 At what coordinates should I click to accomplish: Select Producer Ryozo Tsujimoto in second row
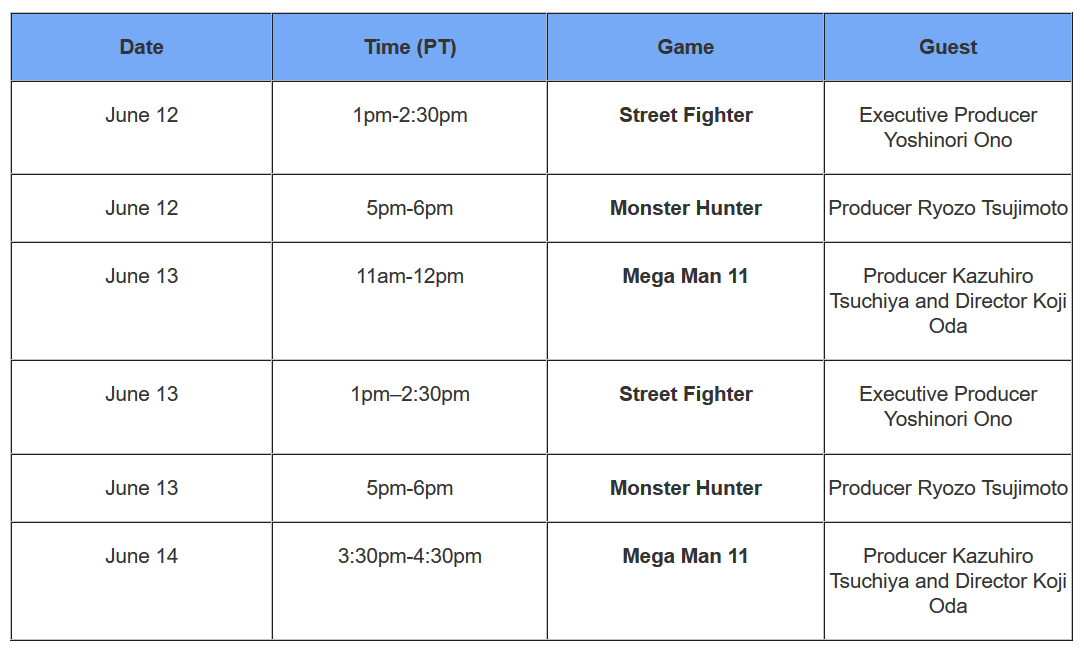point(948,208)
